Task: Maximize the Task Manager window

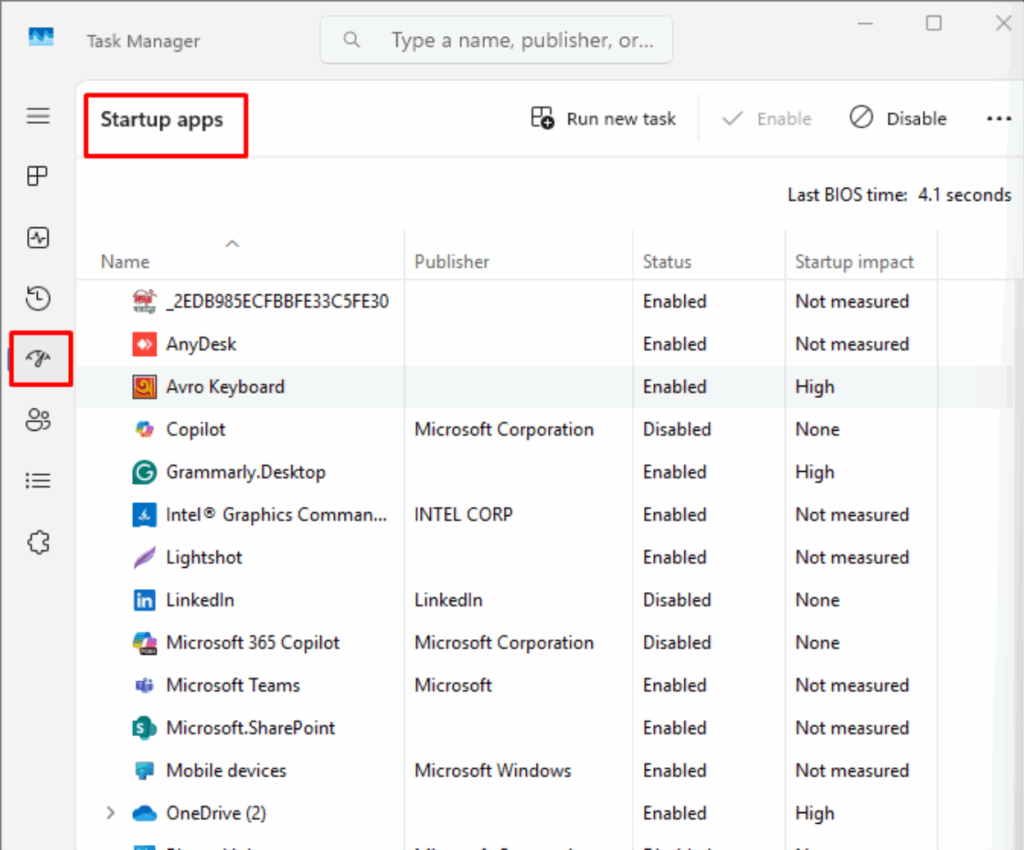Action: tap(934, 24)
